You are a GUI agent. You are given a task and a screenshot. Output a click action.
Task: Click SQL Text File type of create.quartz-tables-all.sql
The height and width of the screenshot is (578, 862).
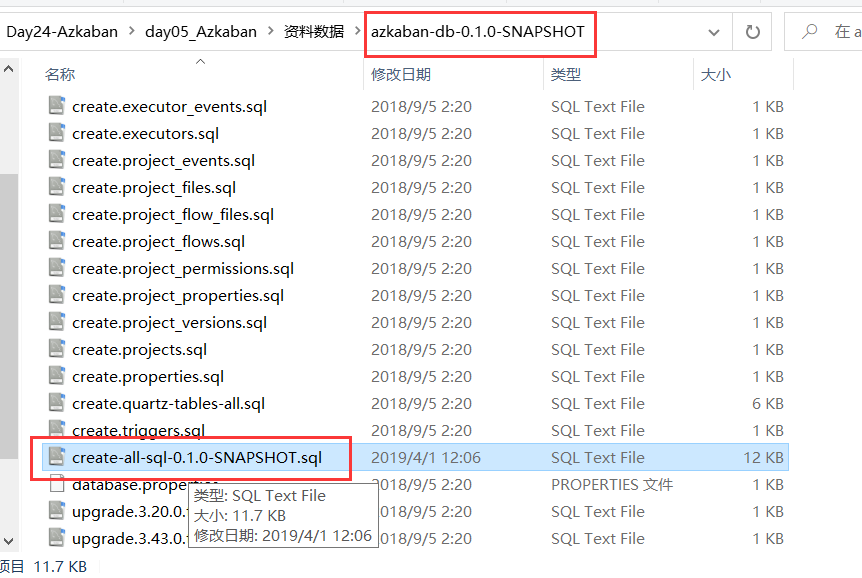click(598, 404)
